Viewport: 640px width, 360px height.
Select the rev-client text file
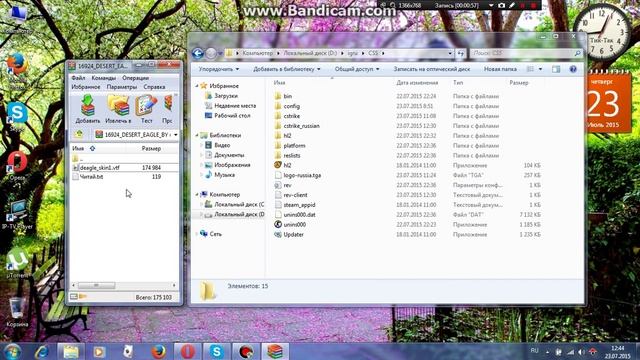291,195
